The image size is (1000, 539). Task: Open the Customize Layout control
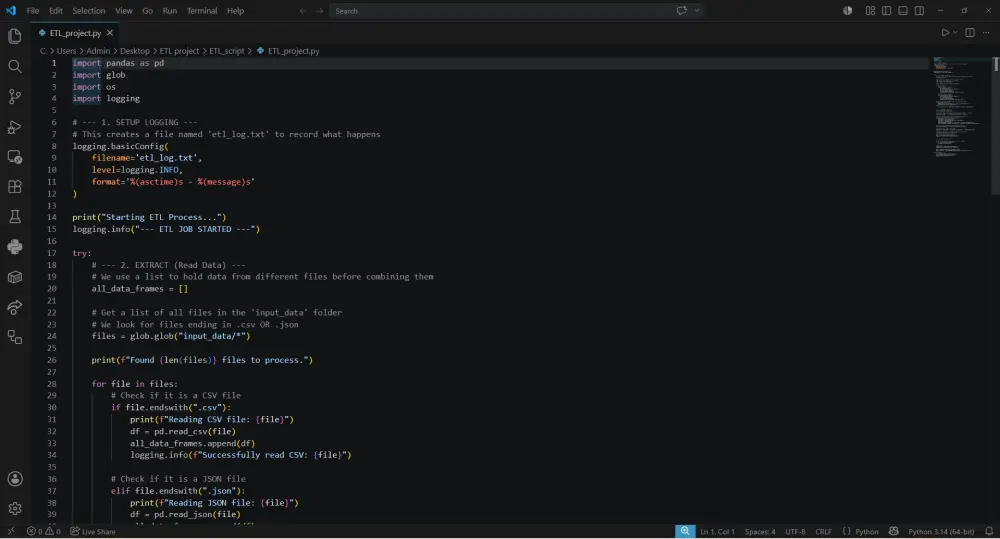(870, 11)
